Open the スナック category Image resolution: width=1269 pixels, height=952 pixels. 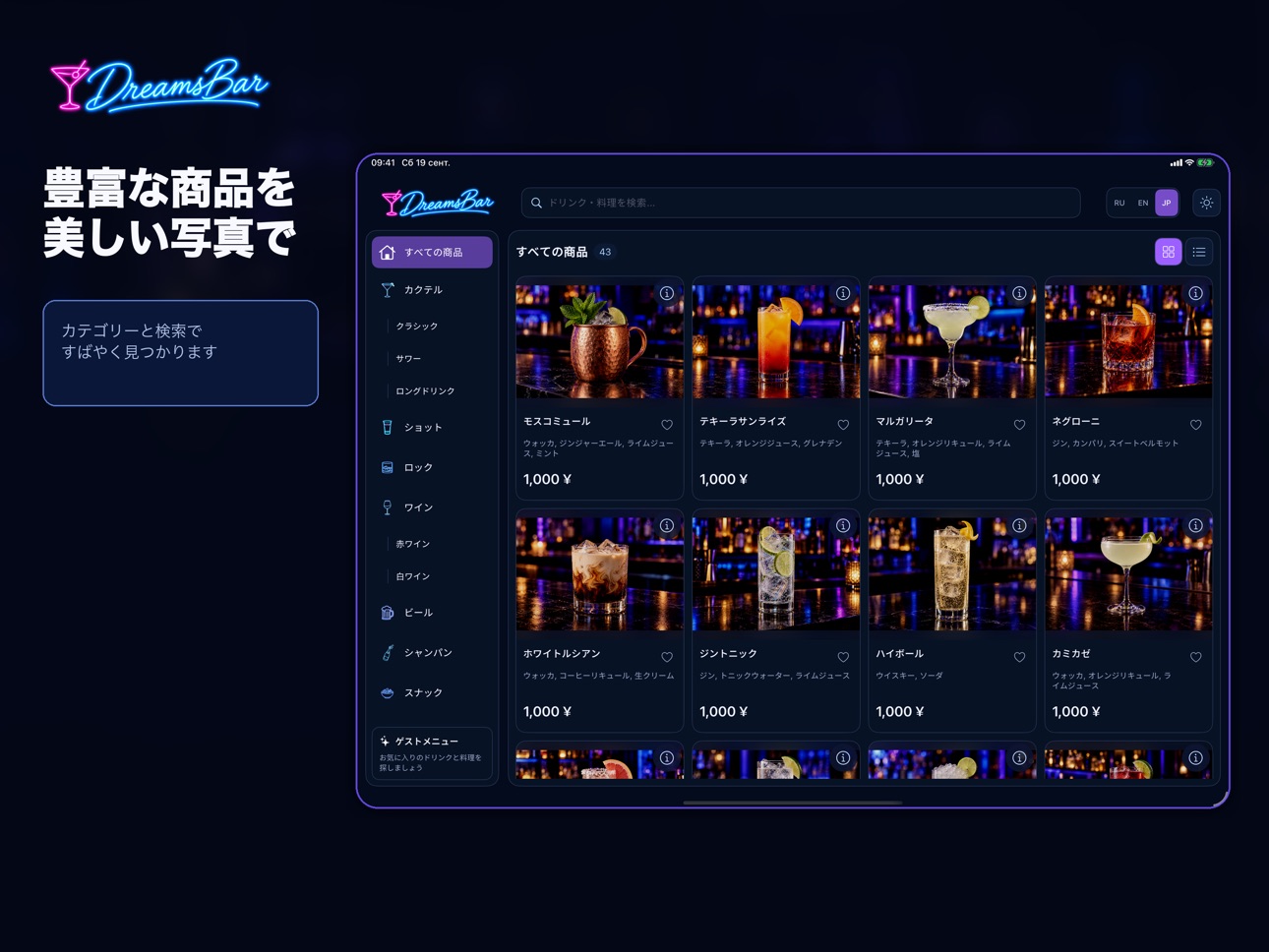pyautogui.click(x=432, y=693)
